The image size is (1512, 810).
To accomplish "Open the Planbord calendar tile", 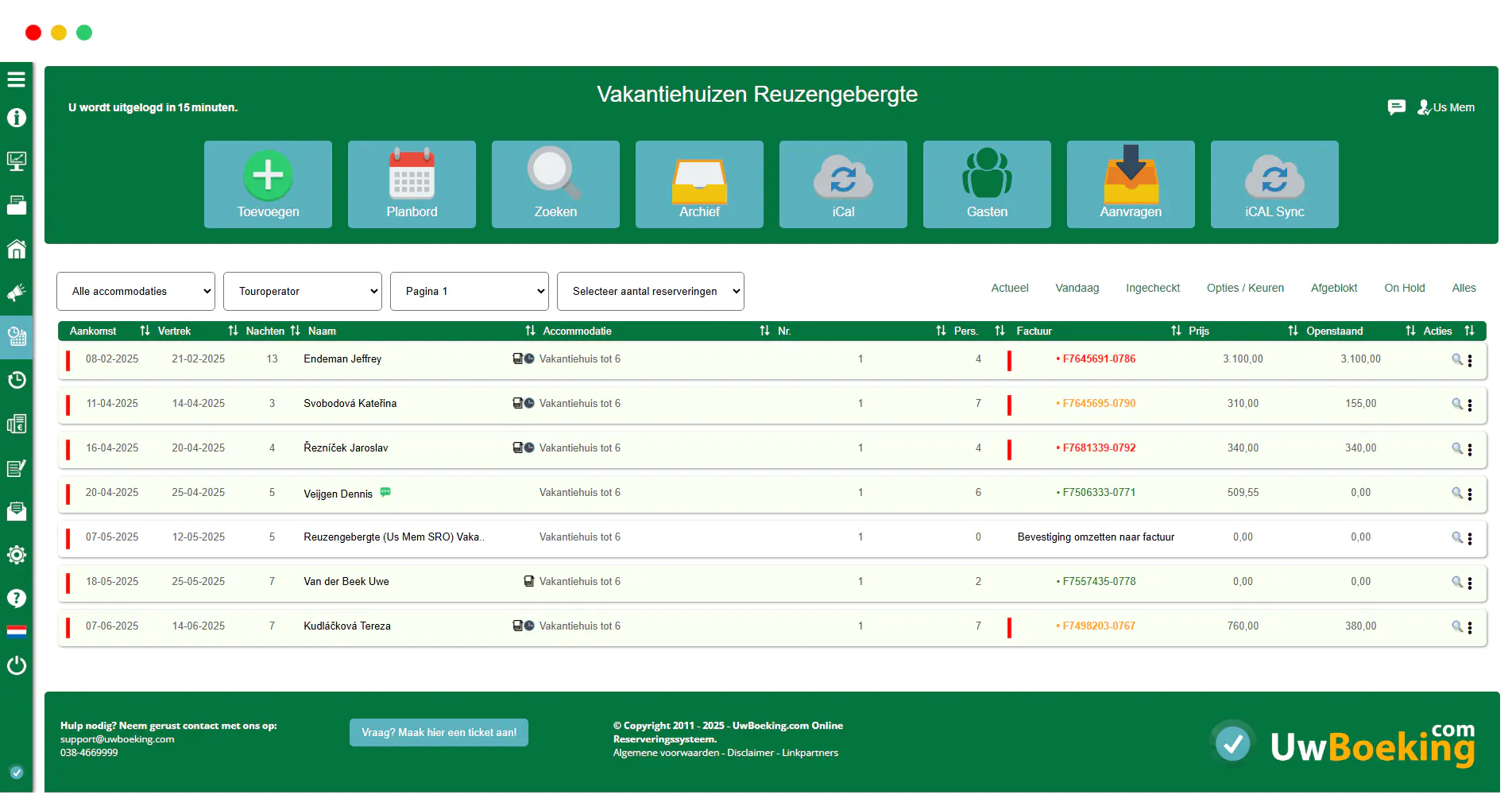I will pos(412,184).
